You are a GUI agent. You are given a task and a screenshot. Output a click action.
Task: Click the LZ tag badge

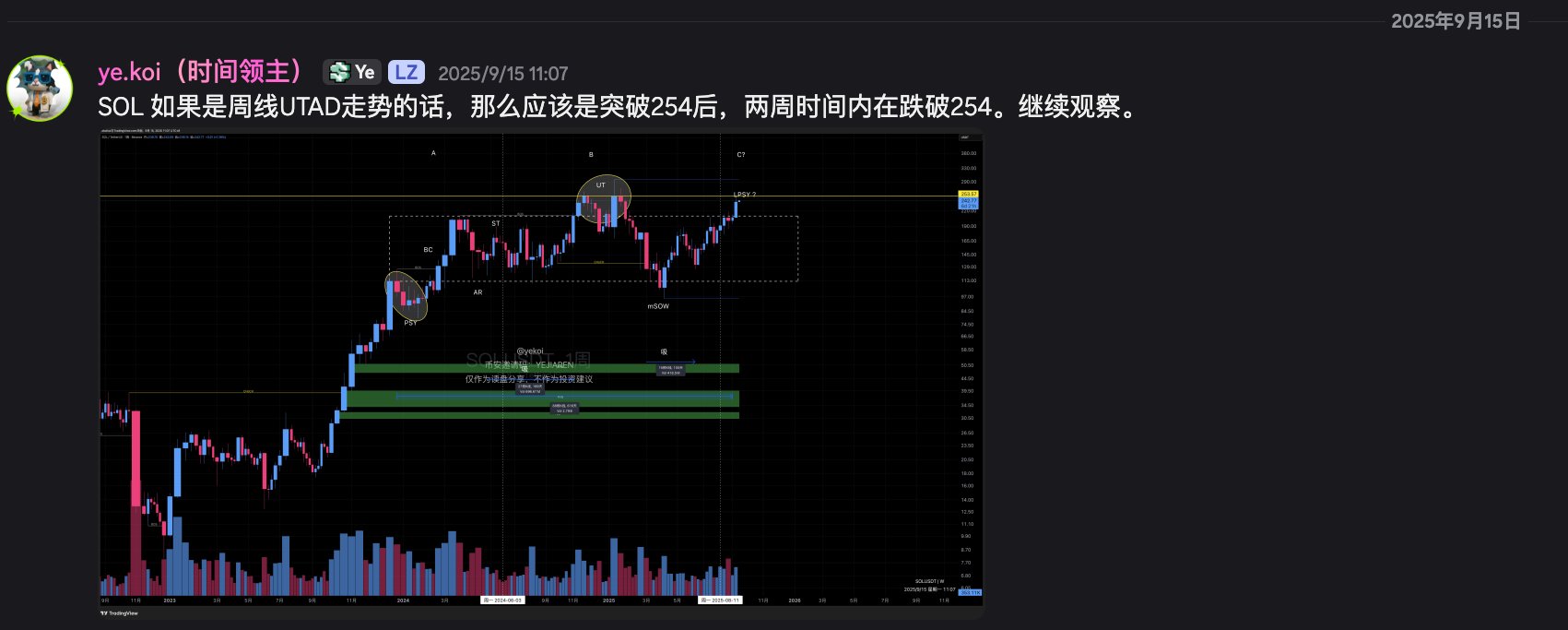[407, 72]
